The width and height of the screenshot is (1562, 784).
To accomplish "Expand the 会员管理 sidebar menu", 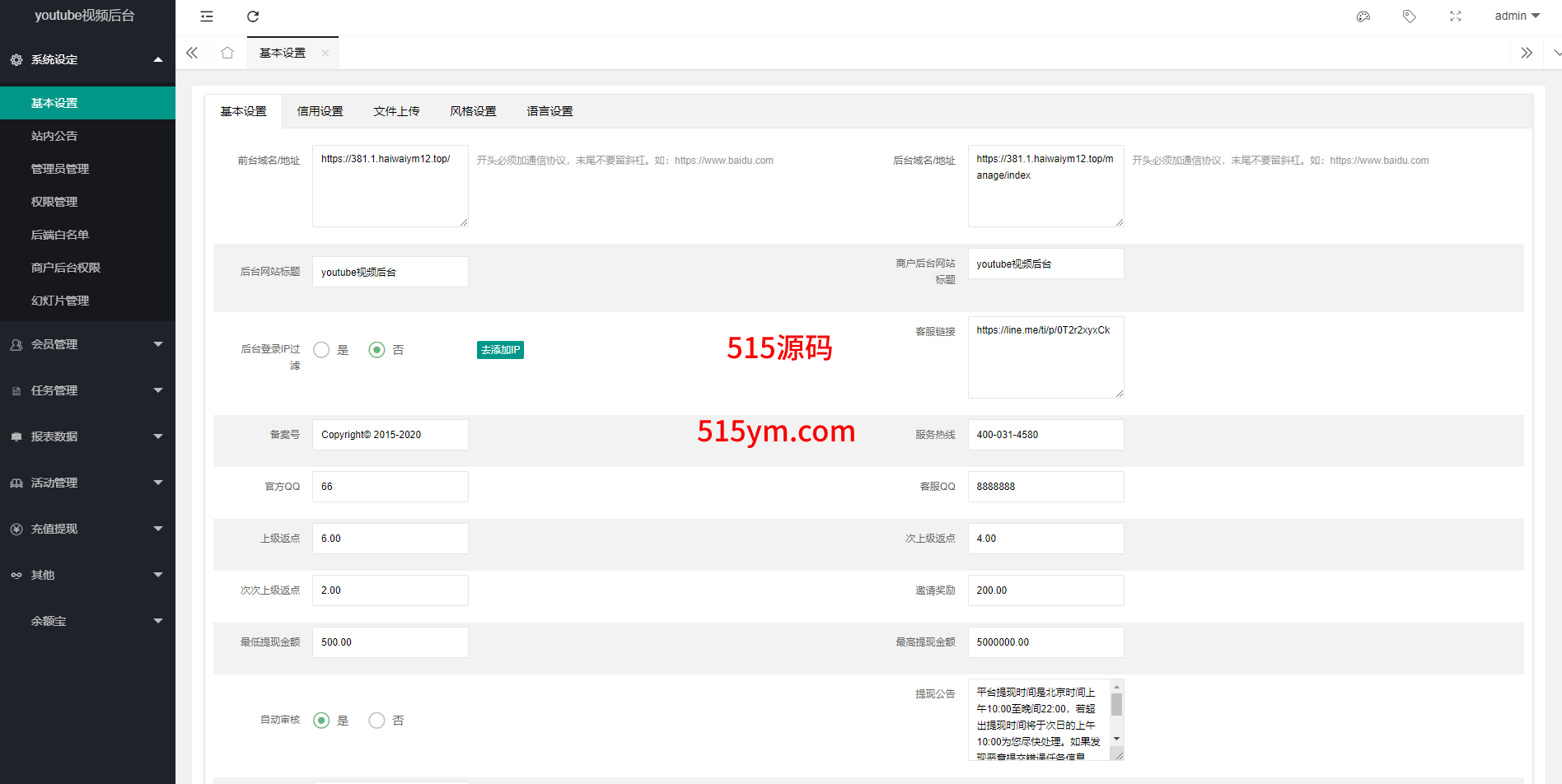I will click(x=87, y=344).
